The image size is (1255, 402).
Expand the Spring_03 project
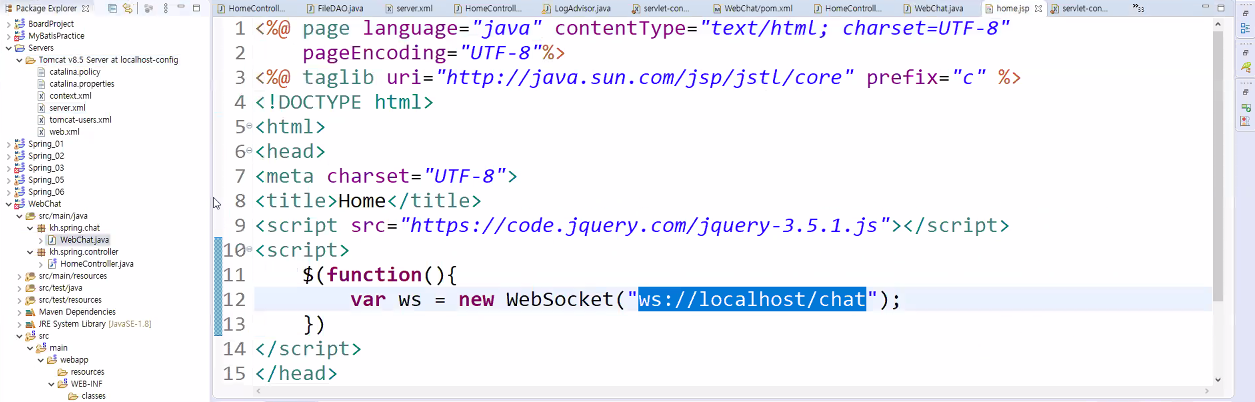(7, 167)
